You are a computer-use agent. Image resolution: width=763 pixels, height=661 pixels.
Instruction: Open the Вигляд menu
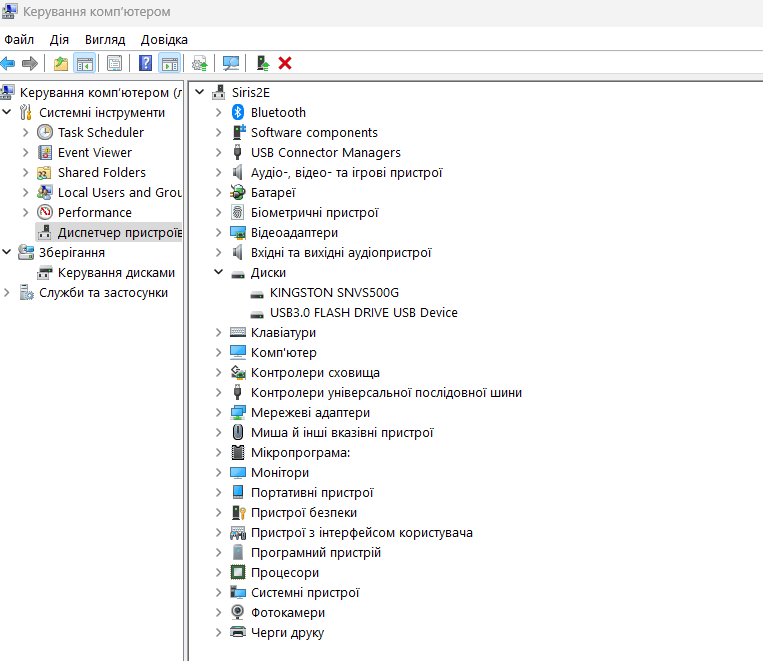[105, 39]
